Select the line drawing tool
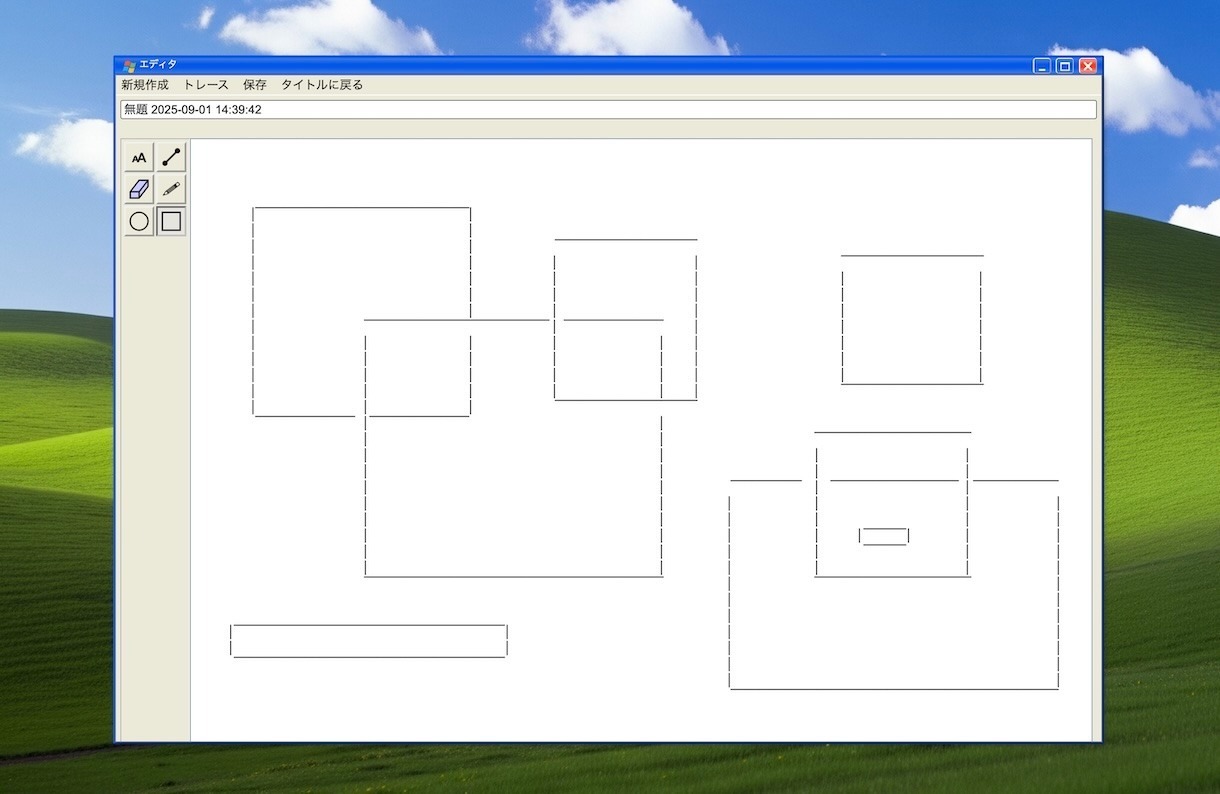Screen dimensions: 1220x794 [x=171, y=157]
